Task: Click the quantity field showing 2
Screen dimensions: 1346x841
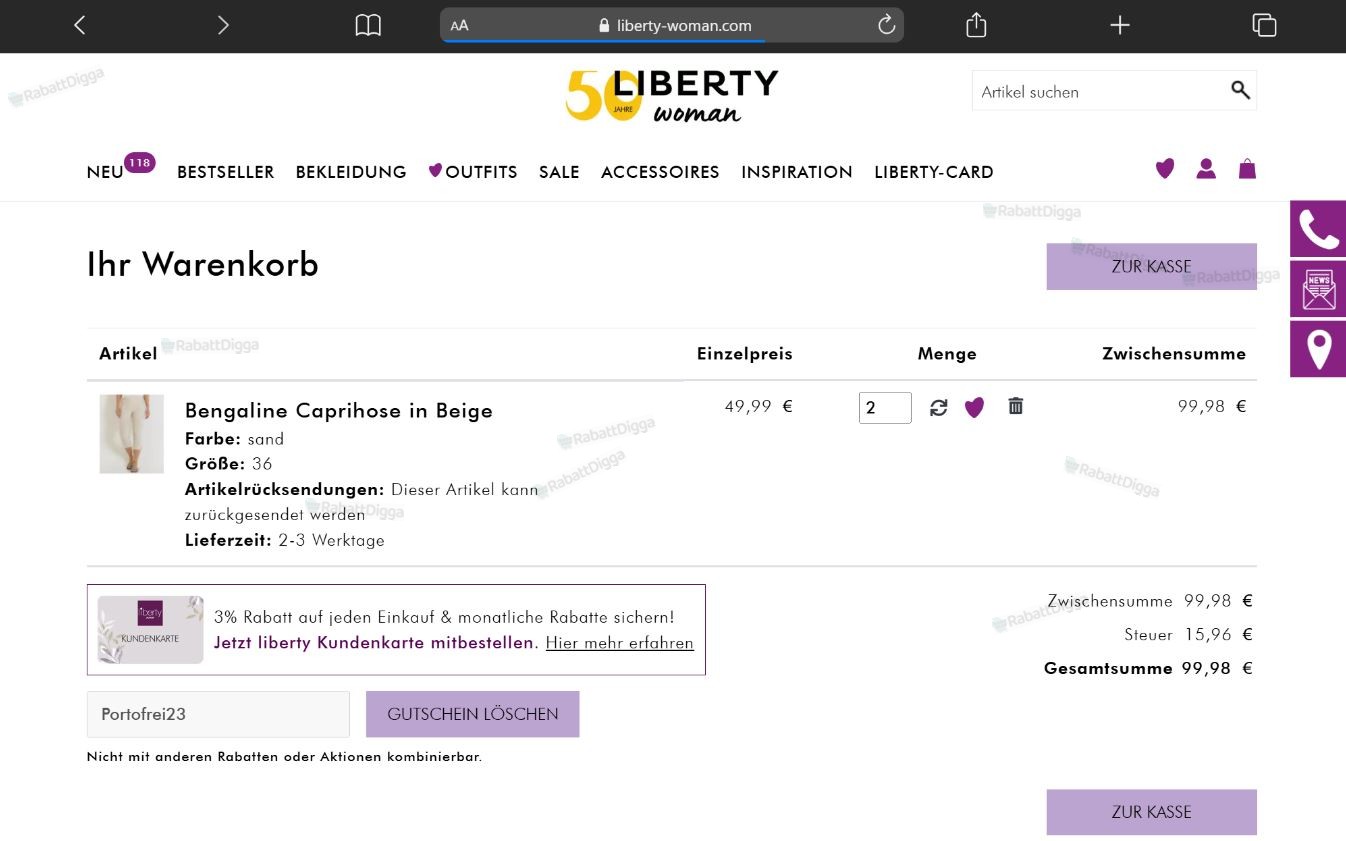Action: tap(885, 407)
